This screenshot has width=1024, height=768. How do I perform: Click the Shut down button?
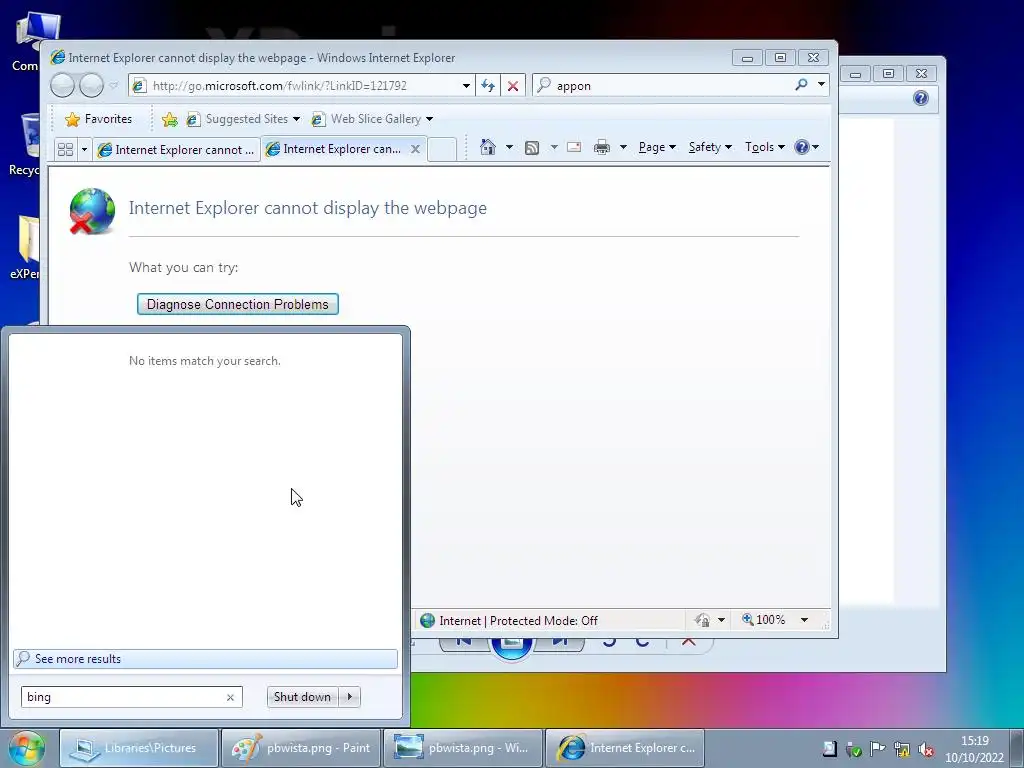(x=302, y=697)
